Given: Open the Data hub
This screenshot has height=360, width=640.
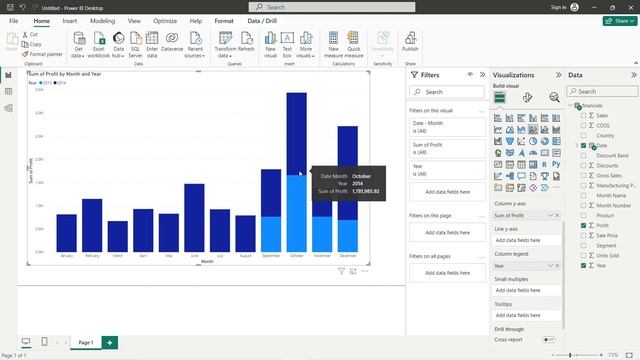Looking at the screenshot, I should coord(118,44).
